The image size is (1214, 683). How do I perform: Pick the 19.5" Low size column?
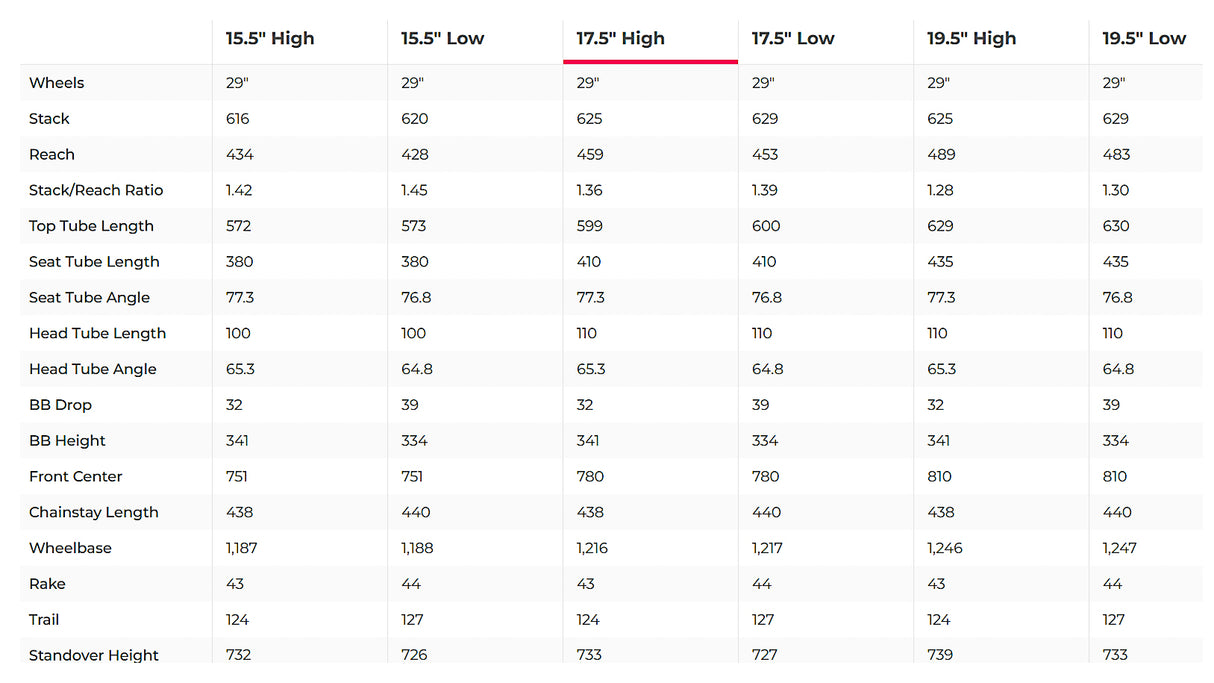[1144, 39]
